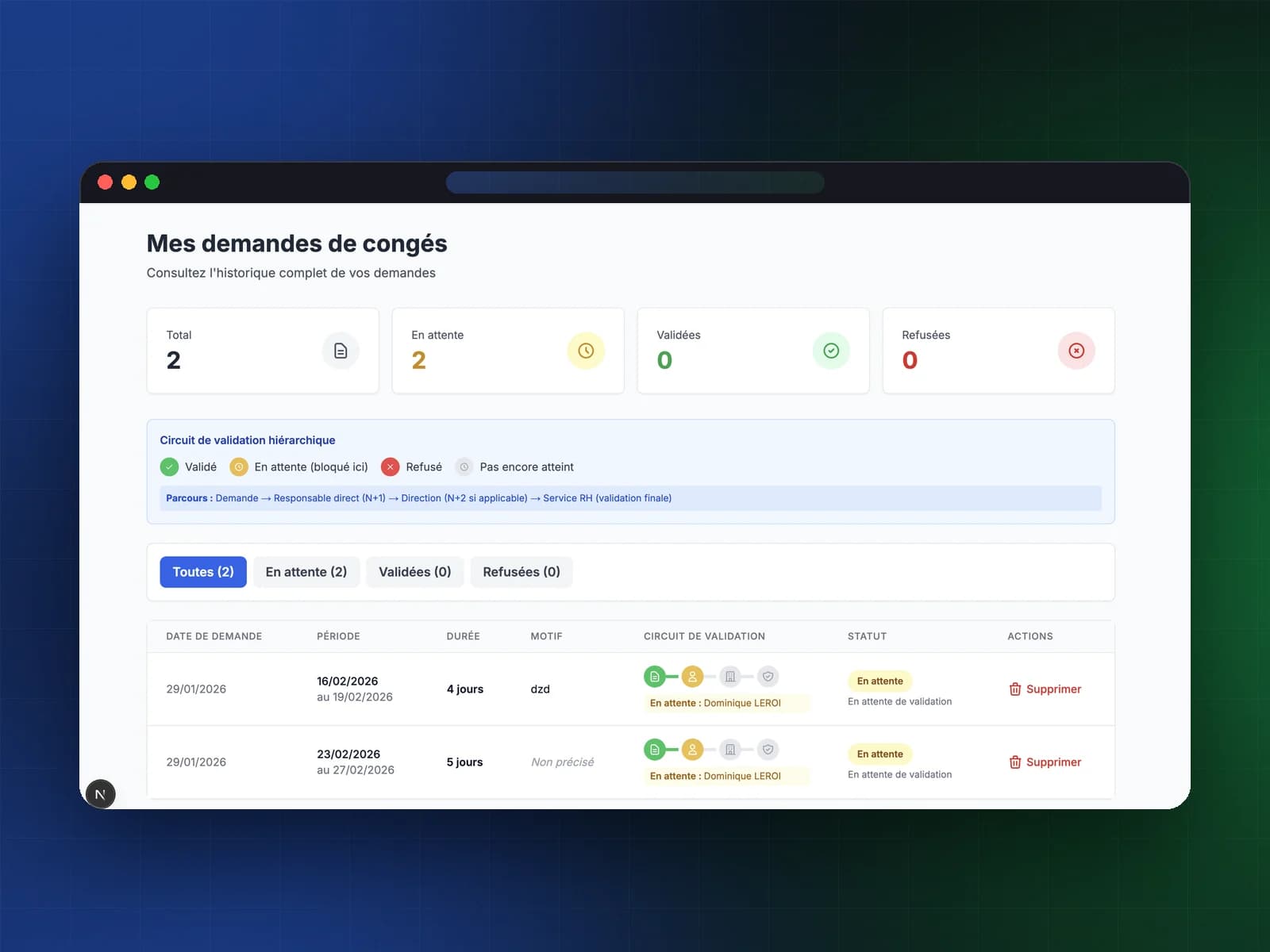
Task: Delete the 5 jours request with Supprimer
Action: 1045,762
